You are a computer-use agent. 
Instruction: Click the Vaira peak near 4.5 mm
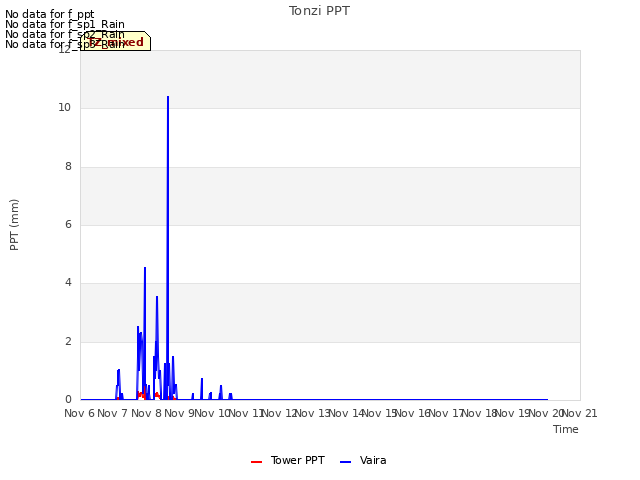pos(145,268)
